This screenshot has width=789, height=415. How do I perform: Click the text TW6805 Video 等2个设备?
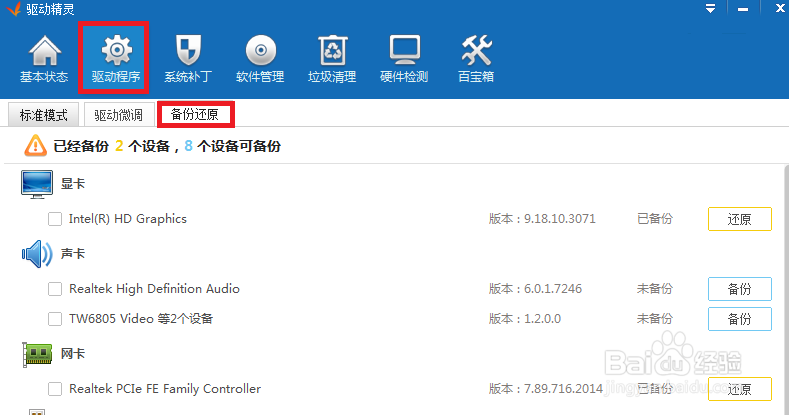[141, 319]
